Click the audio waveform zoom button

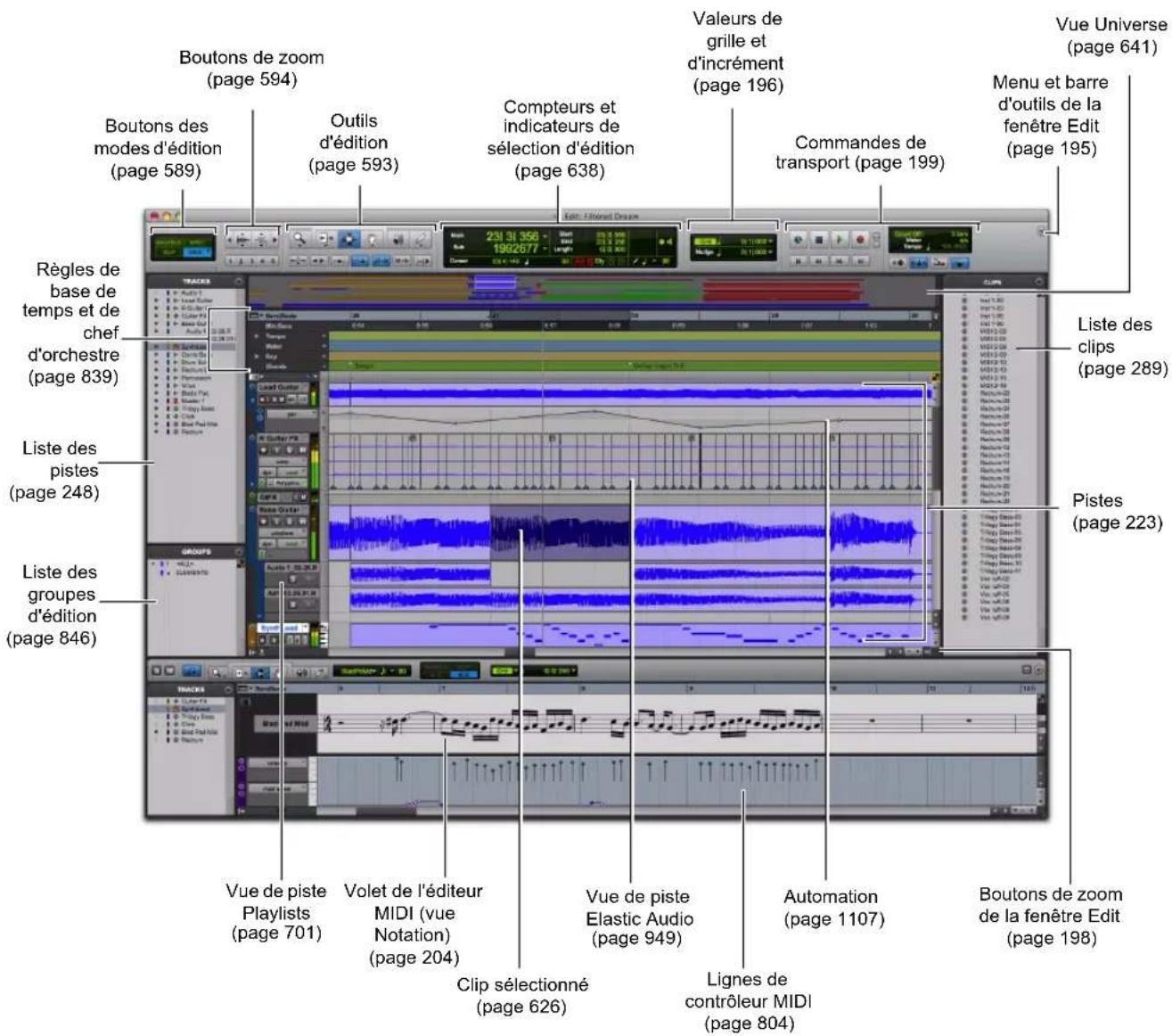click(243, 240)
